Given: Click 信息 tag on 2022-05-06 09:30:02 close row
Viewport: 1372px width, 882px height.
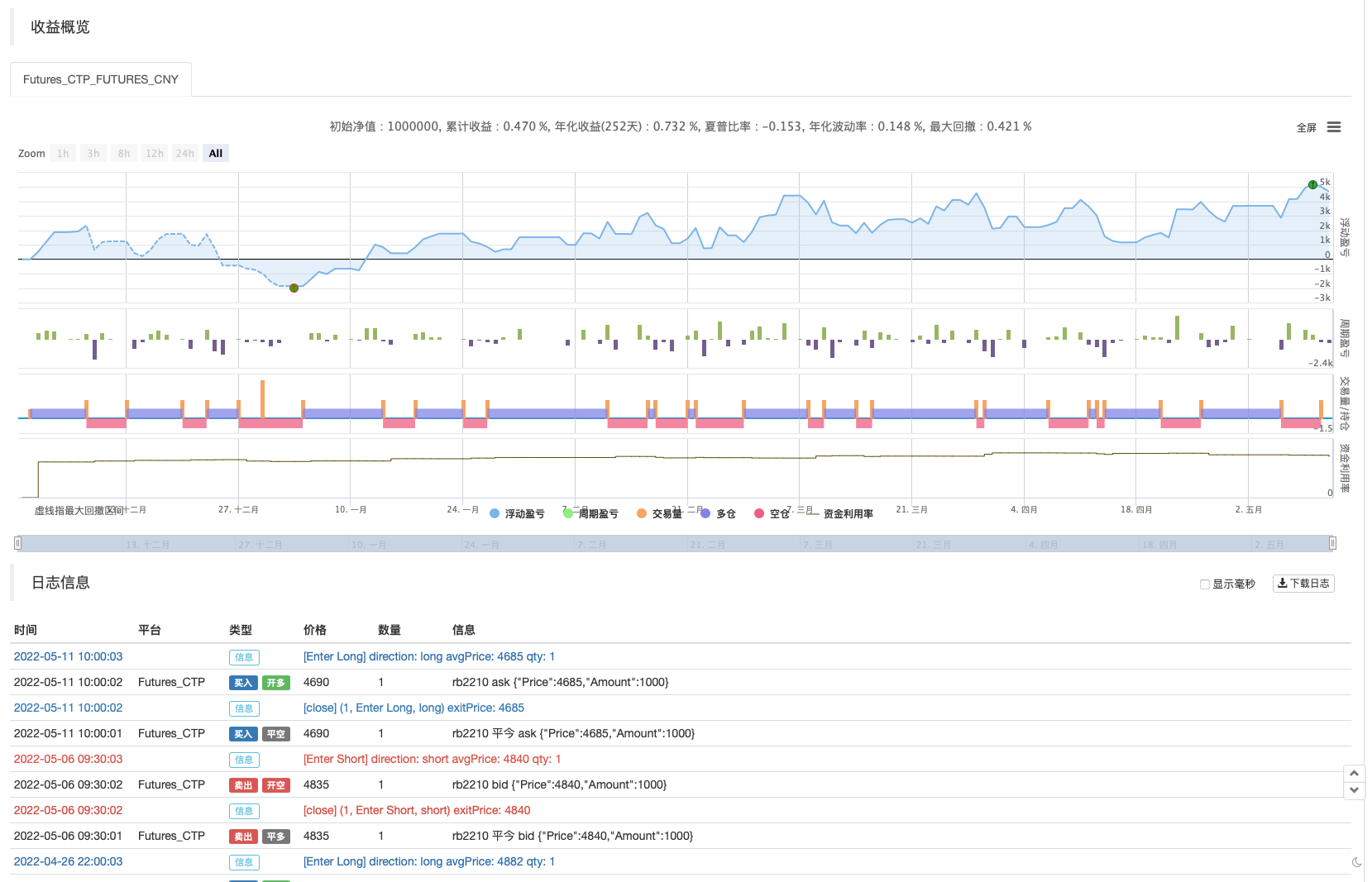Looking at the screenshot, I should click(x=244, y=811).
